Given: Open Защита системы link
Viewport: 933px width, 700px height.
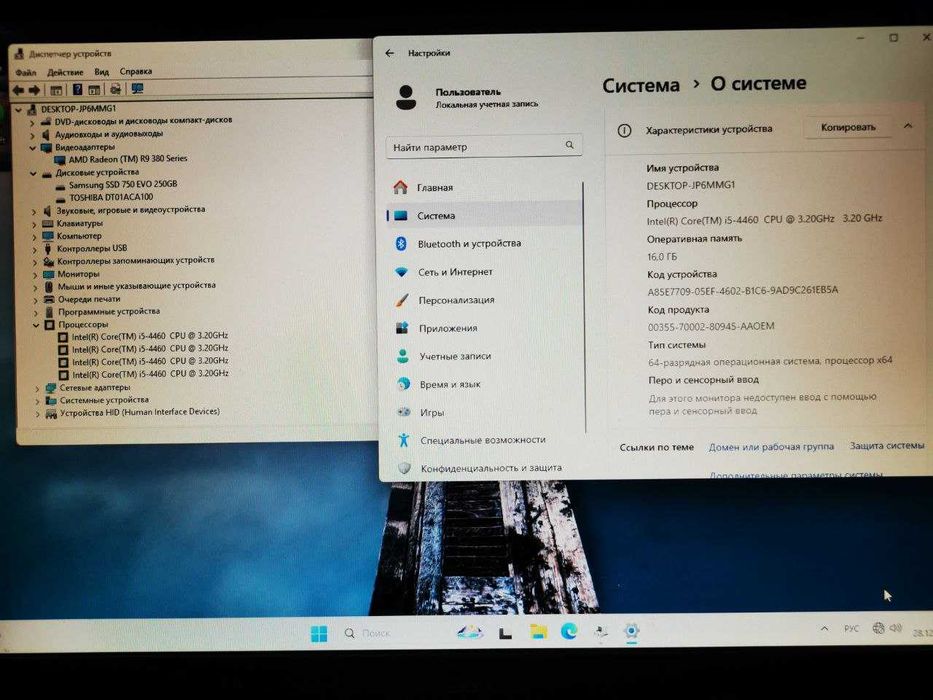Looking at the screenshot, I should [x=887, y=445].
